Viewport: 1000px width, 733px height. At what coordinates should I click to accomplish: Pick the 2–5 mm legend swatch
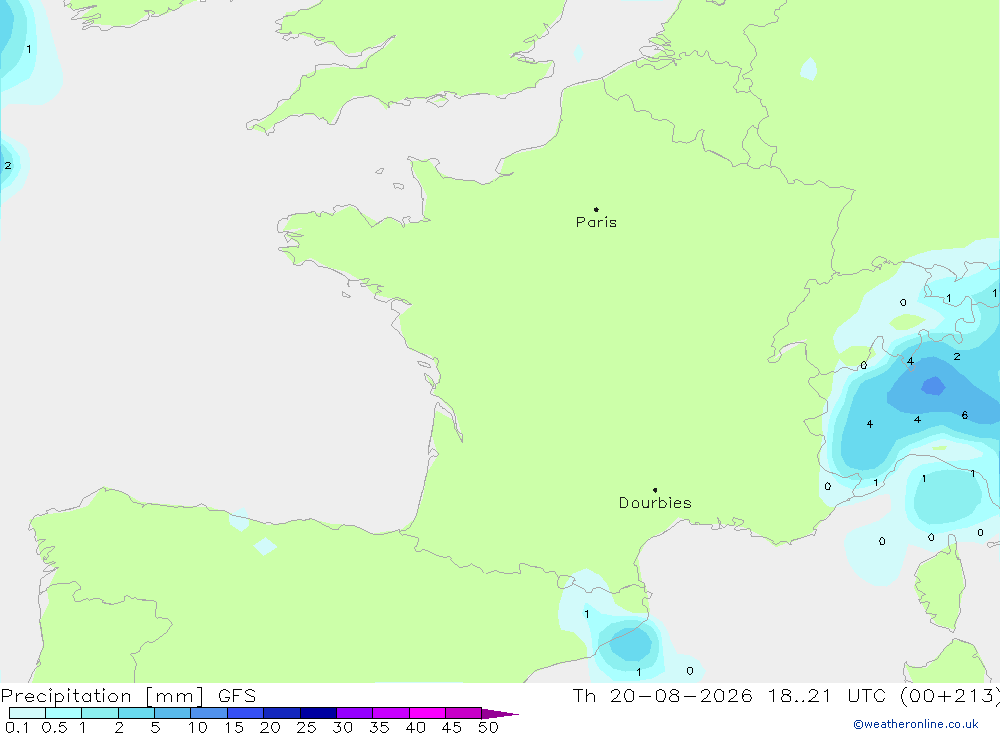[x=136, y=713]
